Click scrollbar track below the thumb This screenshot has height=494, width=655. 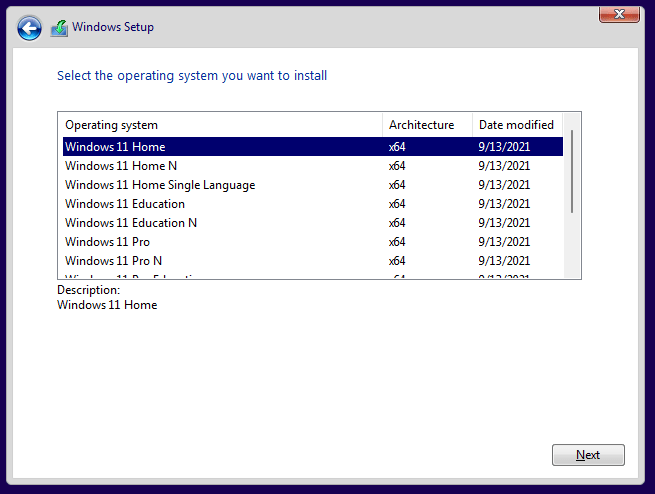pyautogui.click(x=572, y=245)
